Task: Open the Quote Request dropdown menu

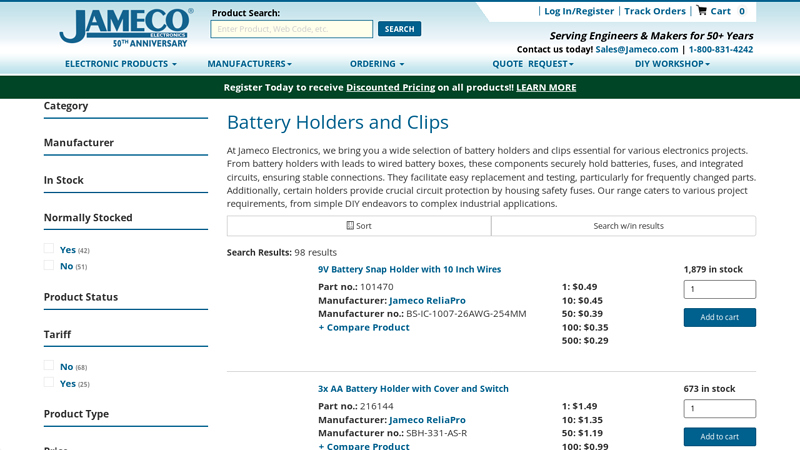Action: click(x=533, y=64)
